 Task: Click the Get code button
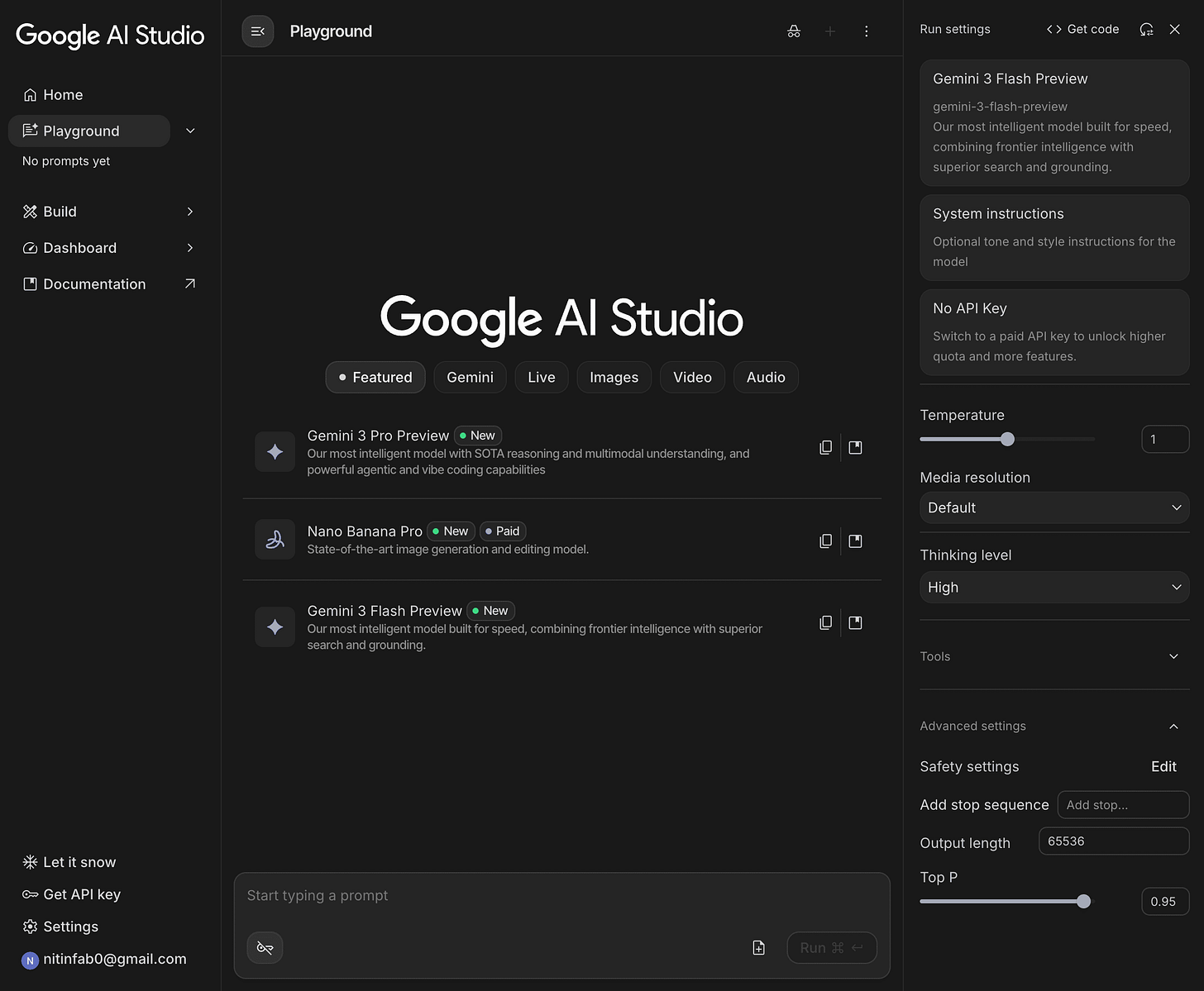1082,29
